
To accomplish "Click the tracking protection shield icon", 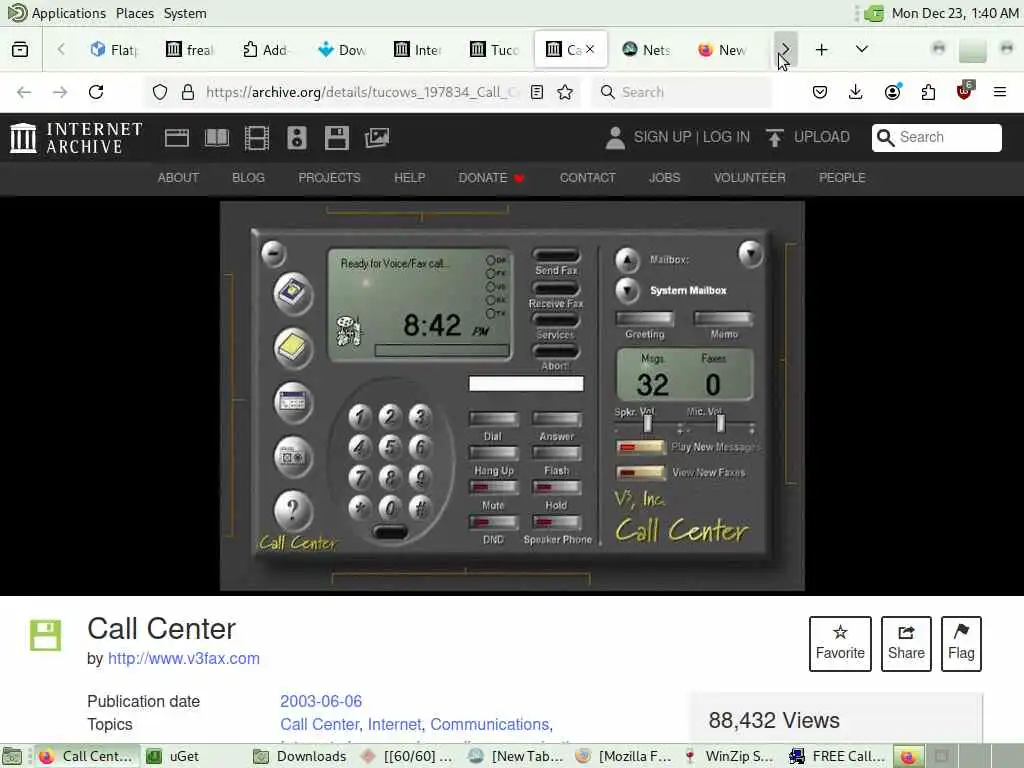I will [x=160, y=92].
